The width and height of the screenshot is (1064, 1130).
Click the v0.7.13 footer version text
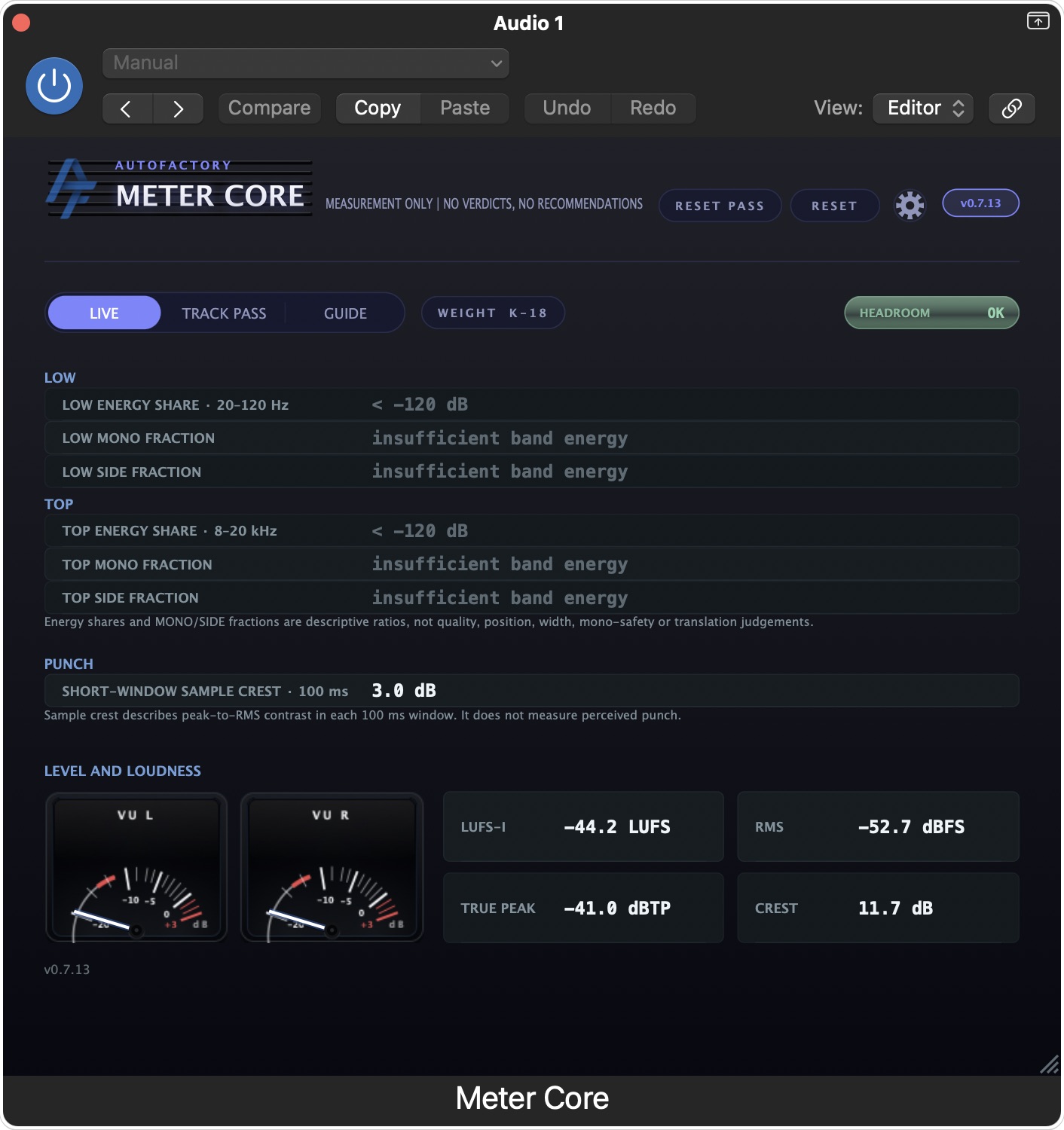point(67,970)
